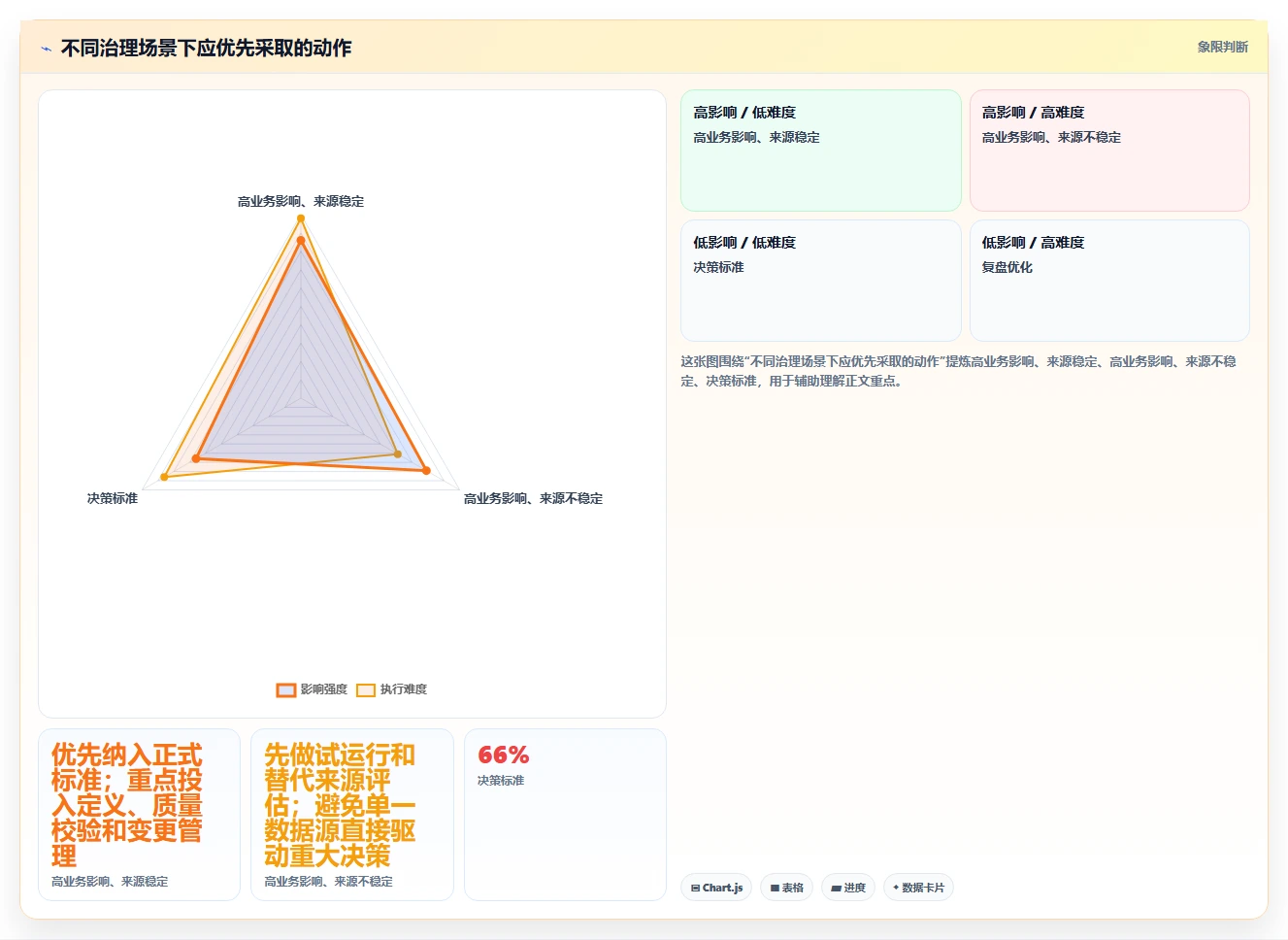Open the 数据卡片 chip

[x=918, y=888]
